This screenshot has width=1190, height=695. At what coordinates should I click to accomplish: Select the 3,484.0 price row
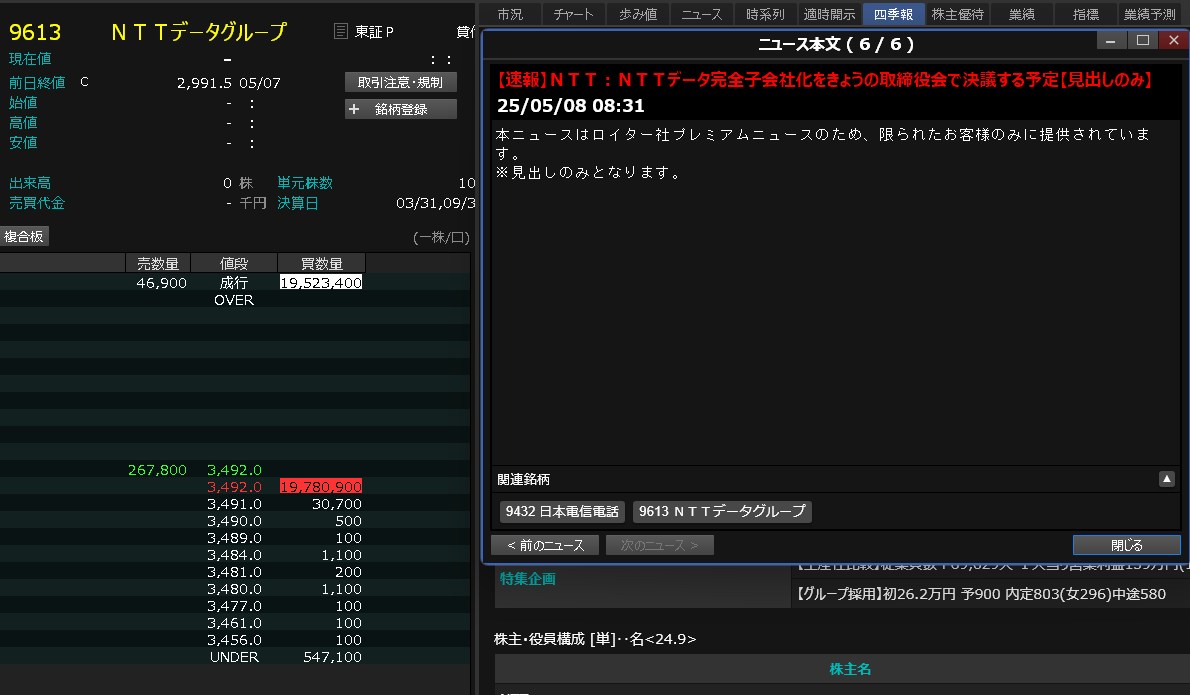pyautogui.click(x=234, y=555)
